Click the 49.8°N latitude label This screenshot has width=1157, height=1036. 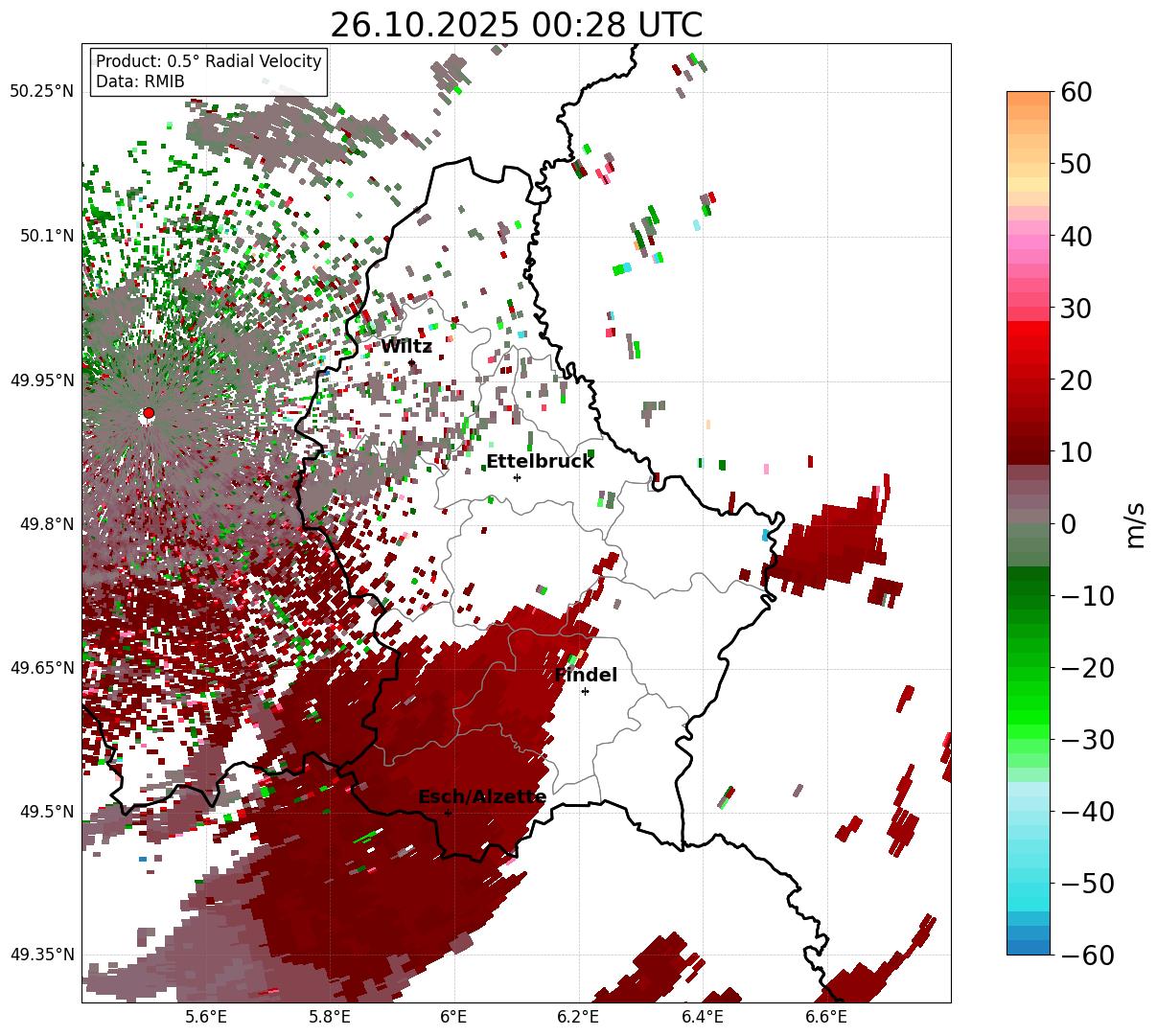[46, 524]
